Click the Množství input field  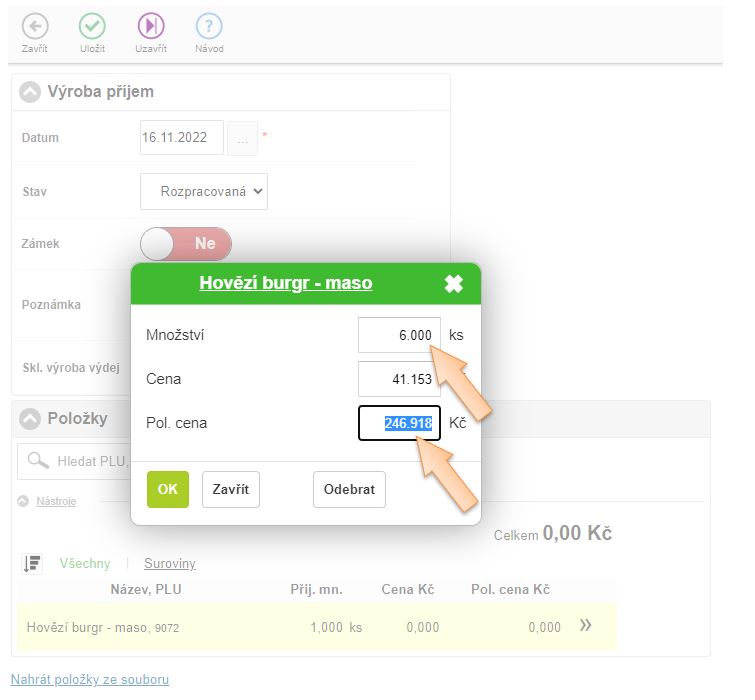398,335
